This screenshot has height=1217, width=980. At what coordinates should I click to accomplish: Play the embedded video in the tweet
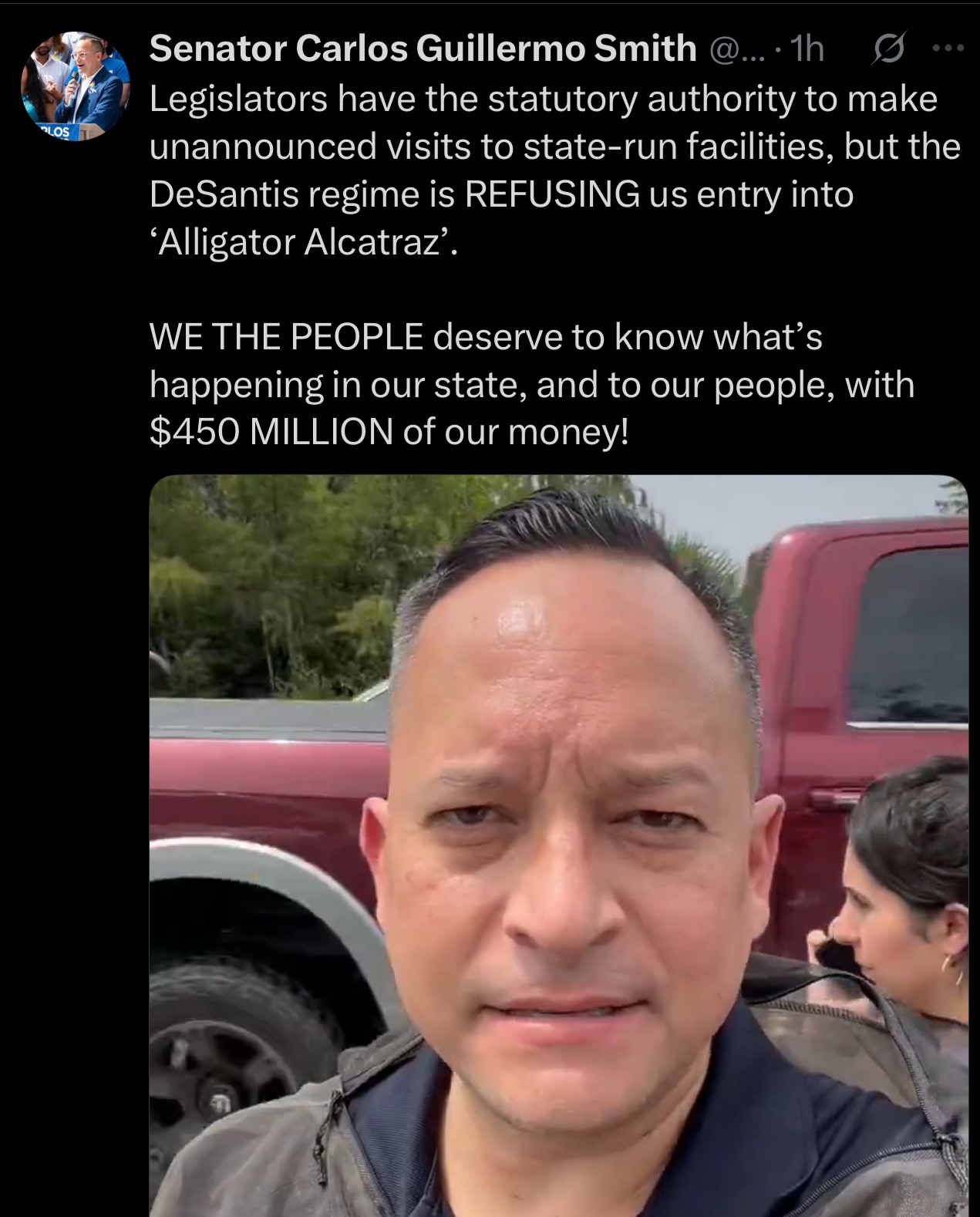coord(558,846)
